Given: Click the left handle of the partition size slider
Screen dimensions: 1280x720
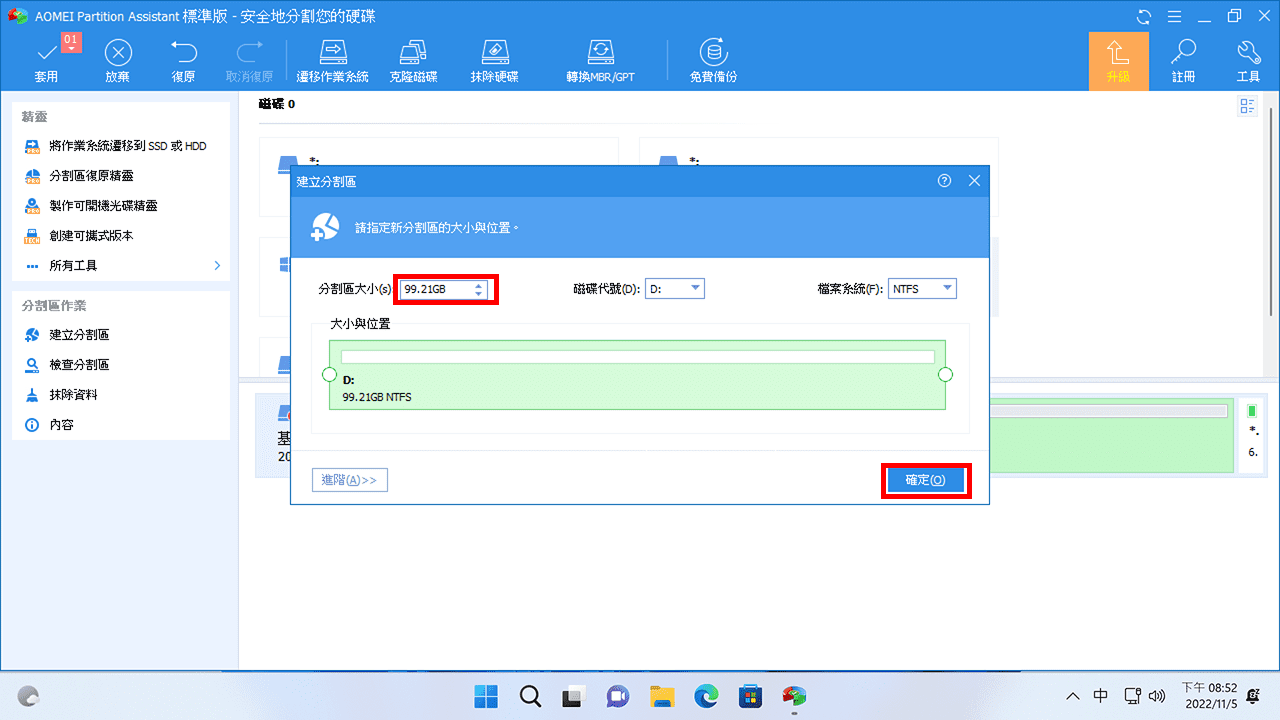Looking at the screenshot, I should tap(330, 374).
